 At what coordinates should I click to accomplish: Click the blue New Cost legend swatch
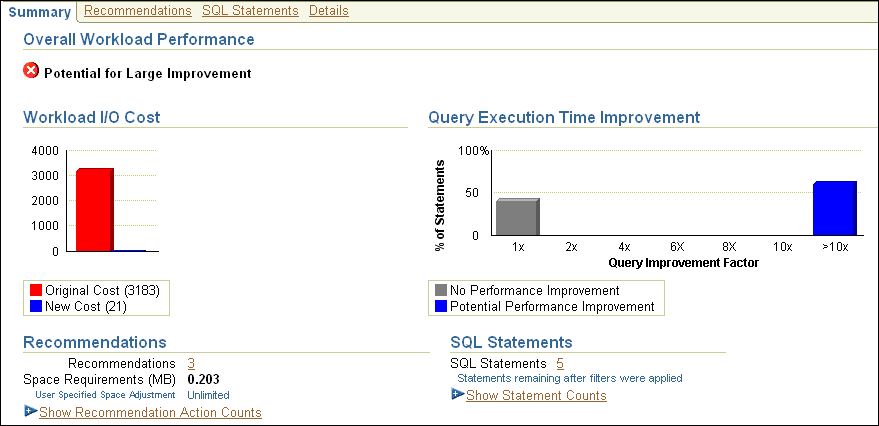36,306
